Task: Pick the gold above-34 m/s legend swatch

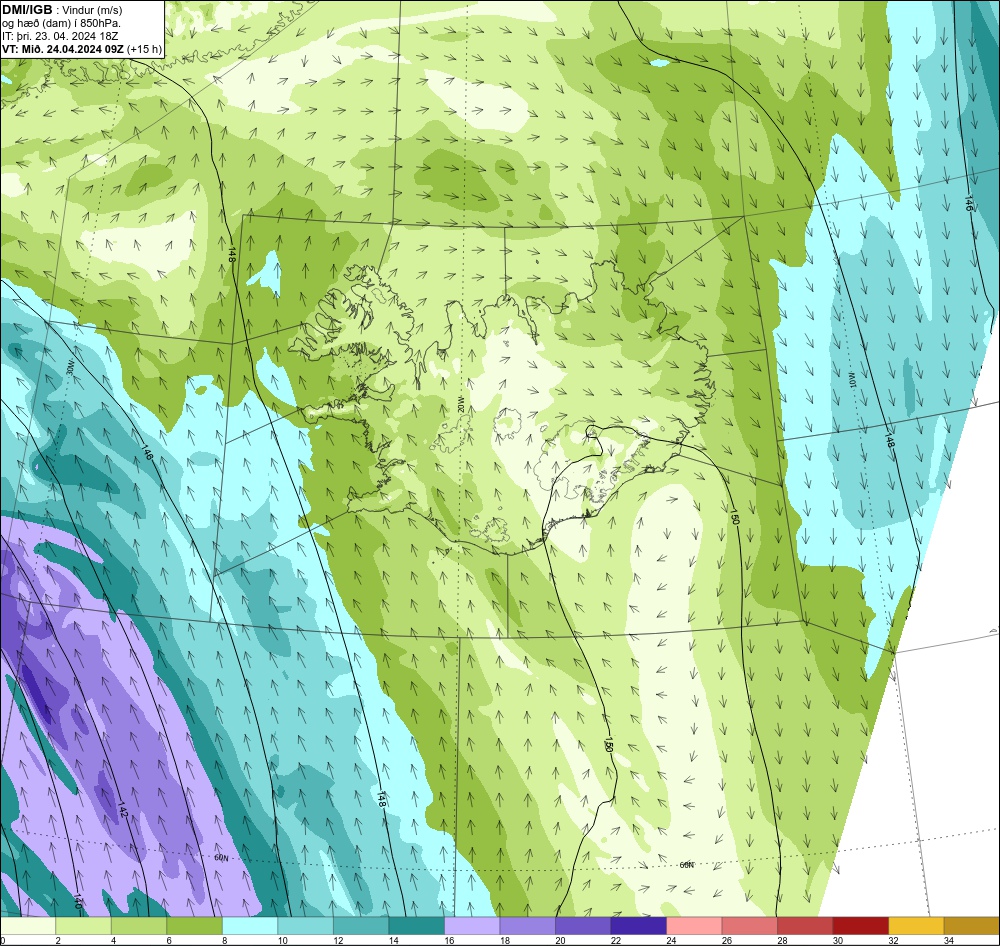Action: pos(971,926)
